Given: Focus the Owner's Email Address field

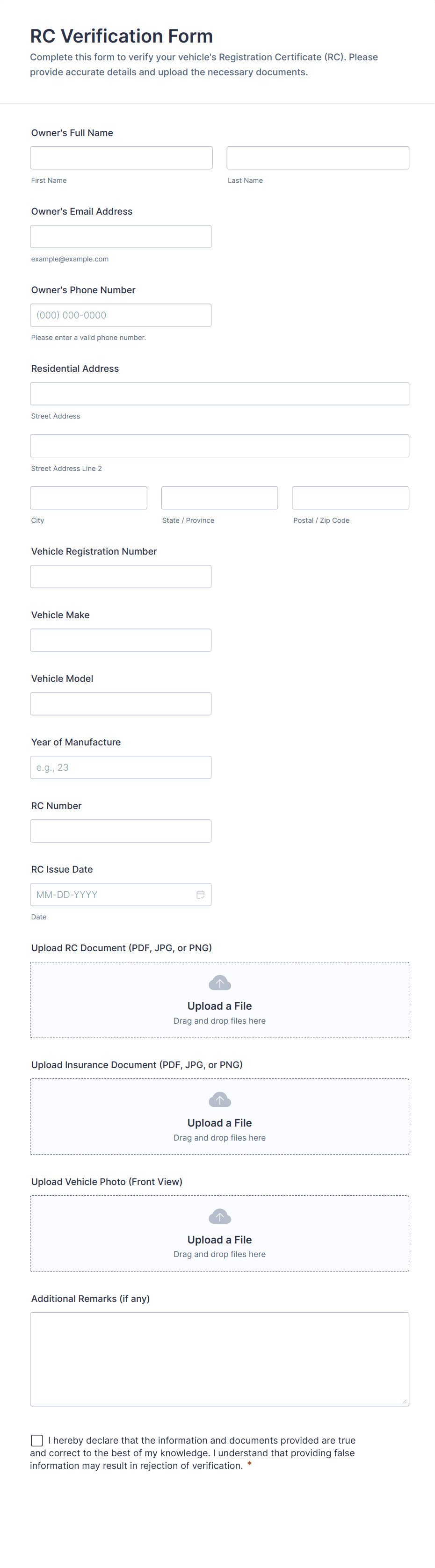Looking at the screenshot, I should [121, 236].
